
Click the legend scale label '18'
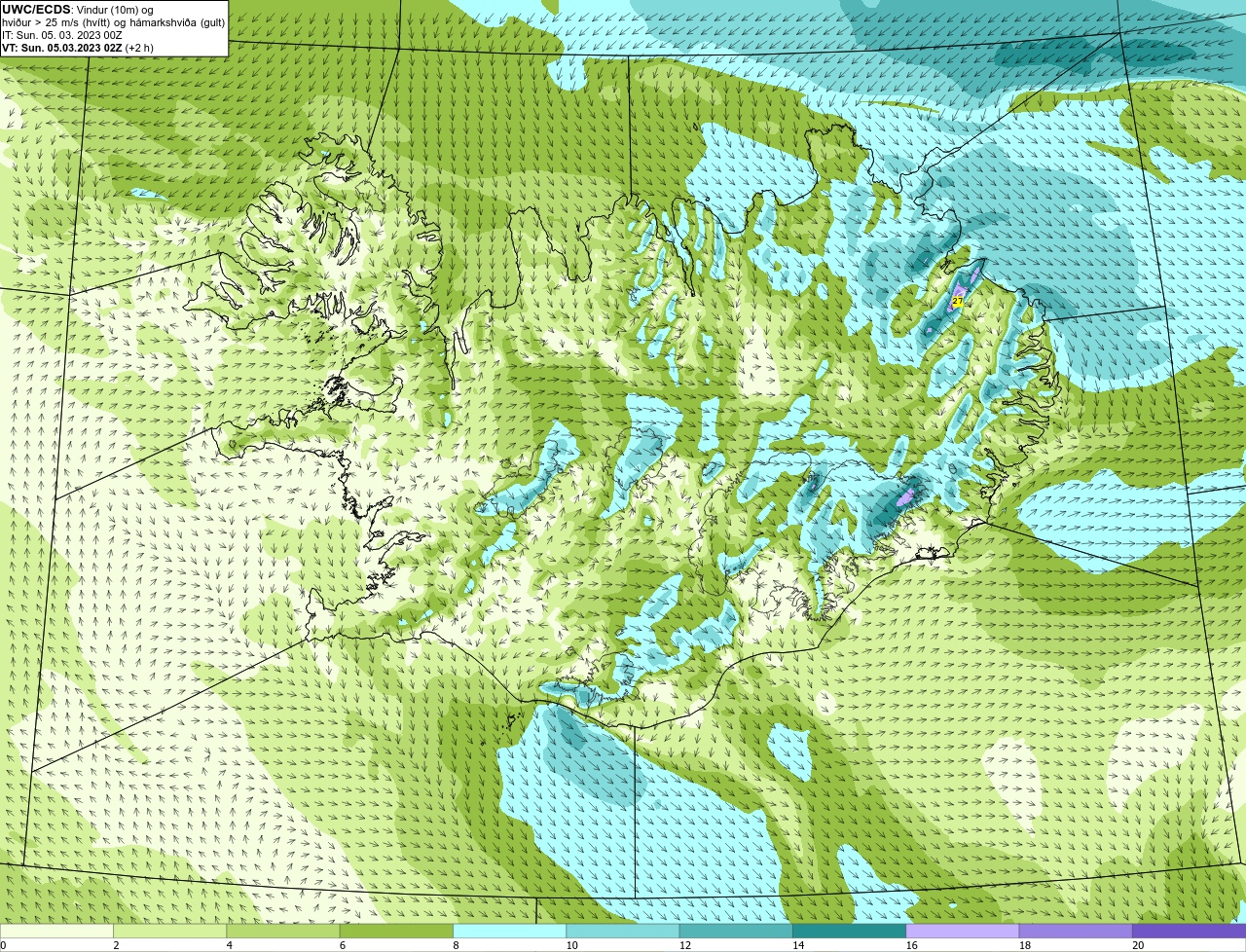pos(1024,945)
